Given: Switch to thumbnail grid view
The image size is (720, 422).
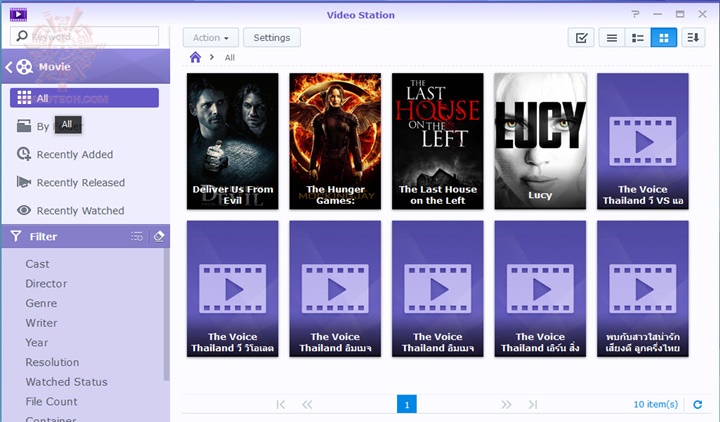Looking at the screenshot, I should point(664,38).
